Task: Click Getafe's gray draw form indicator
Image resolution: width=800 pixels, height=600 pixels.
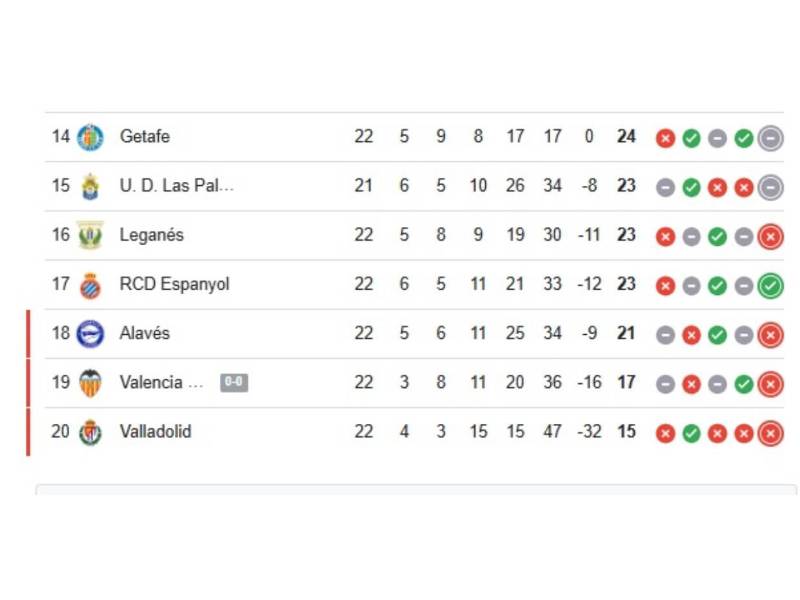Action: [x=717, y=139]
